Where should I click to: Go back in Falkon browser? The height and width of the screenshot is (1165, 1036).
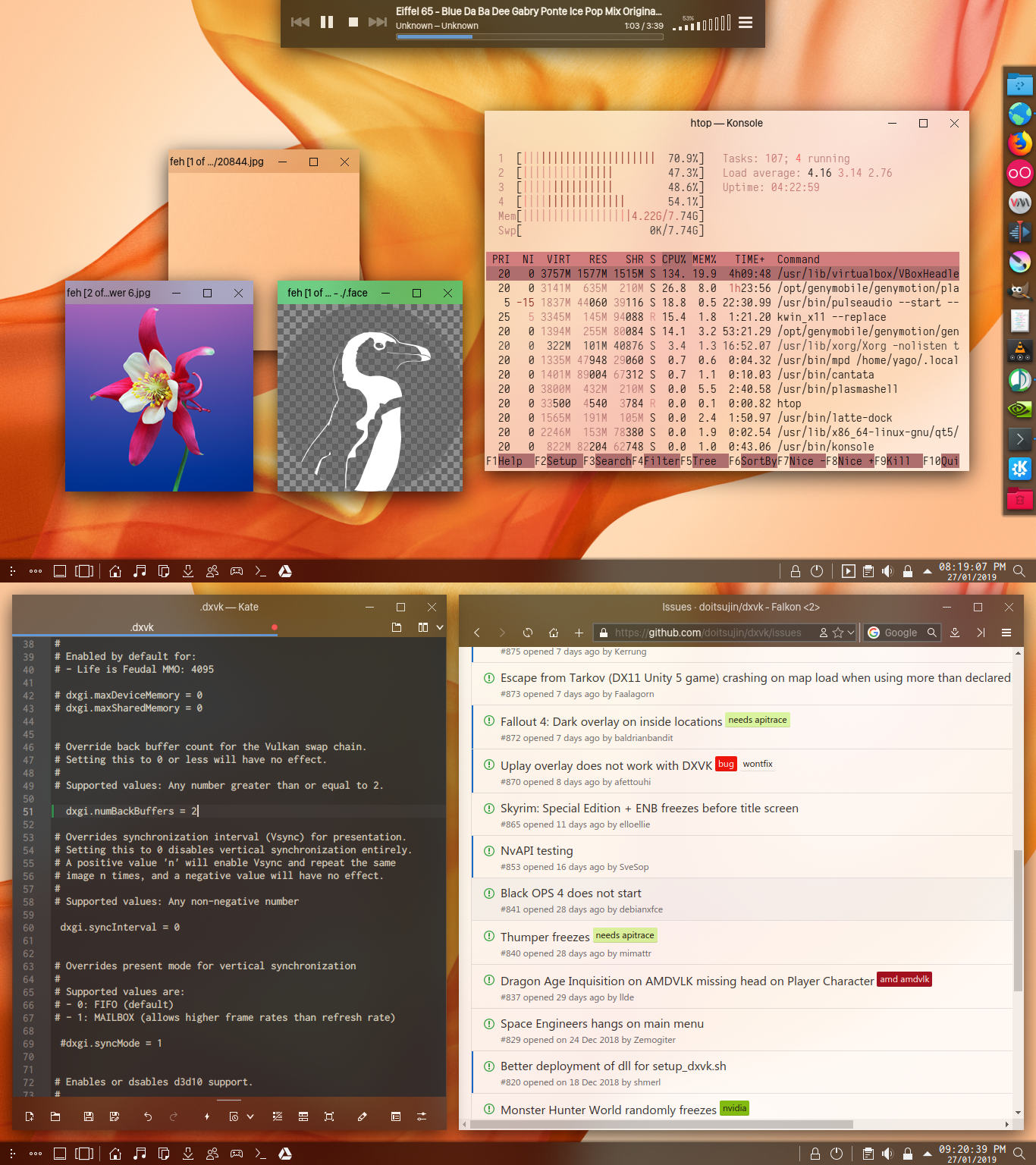tap(477, 633)
